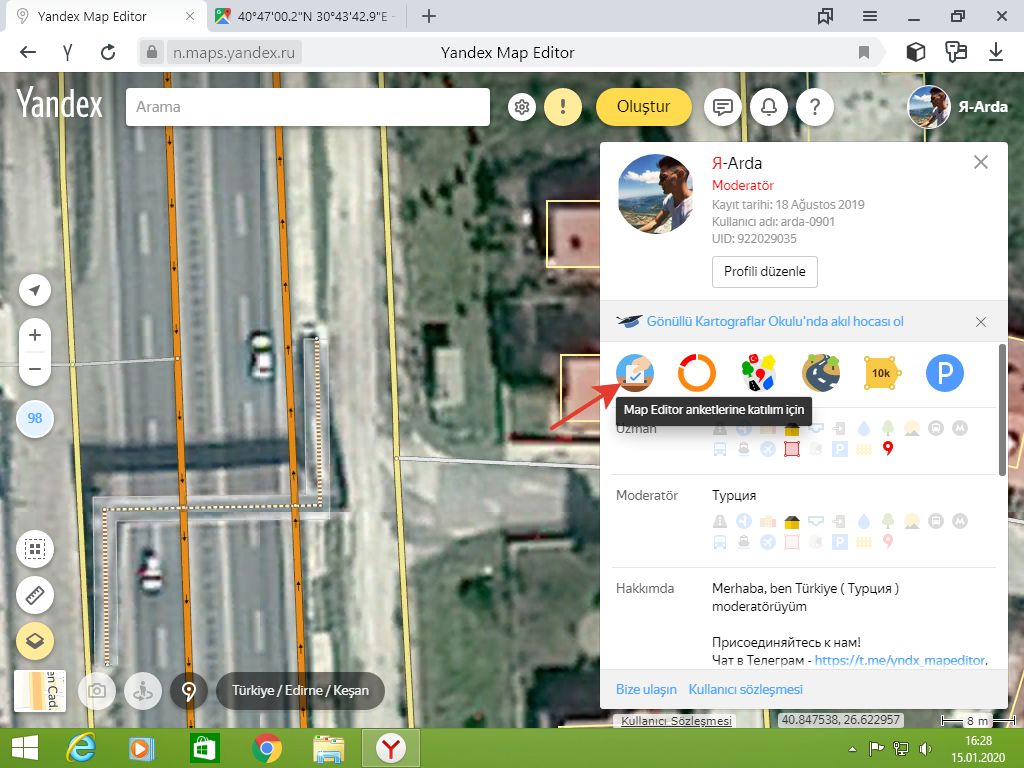Open the Windows Store taskbar icon

coord(204,748)
